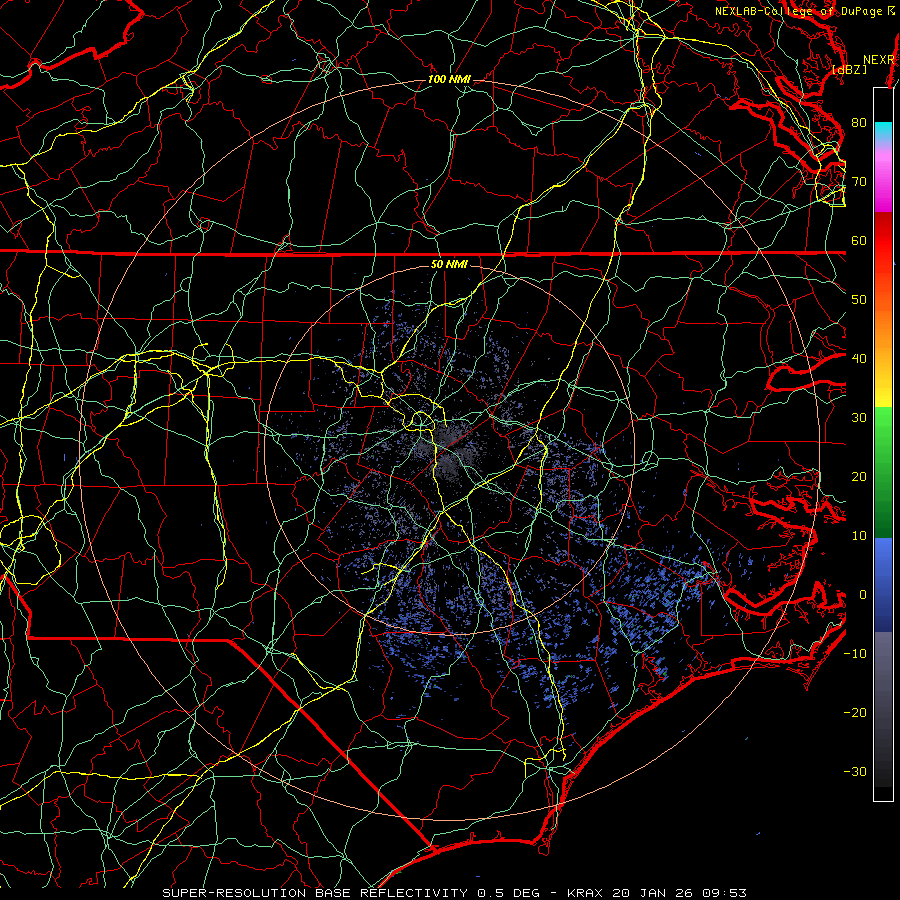Click the green segment of the color bar

coord(883,471)
